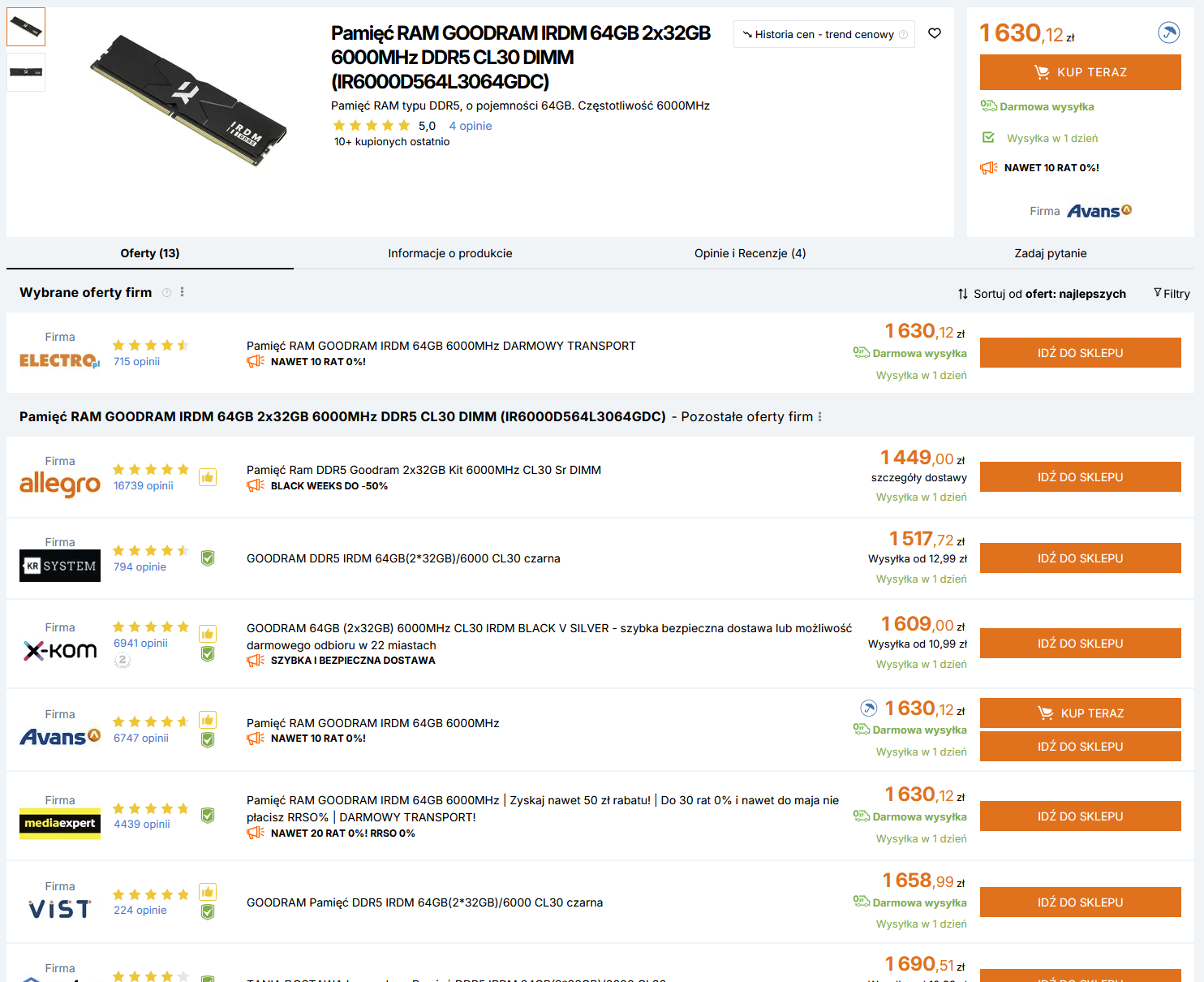
Task: Click the thumbs-up badge in x-kom row
Action: 208,634
